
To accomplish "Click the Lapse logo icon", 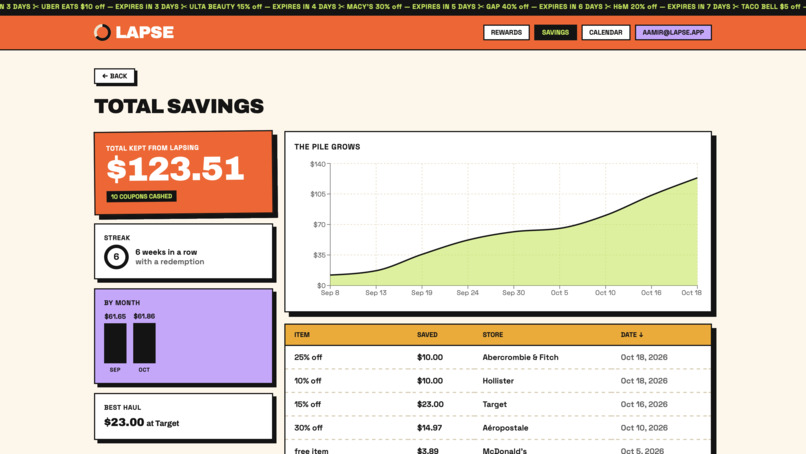I will point(102,32).
